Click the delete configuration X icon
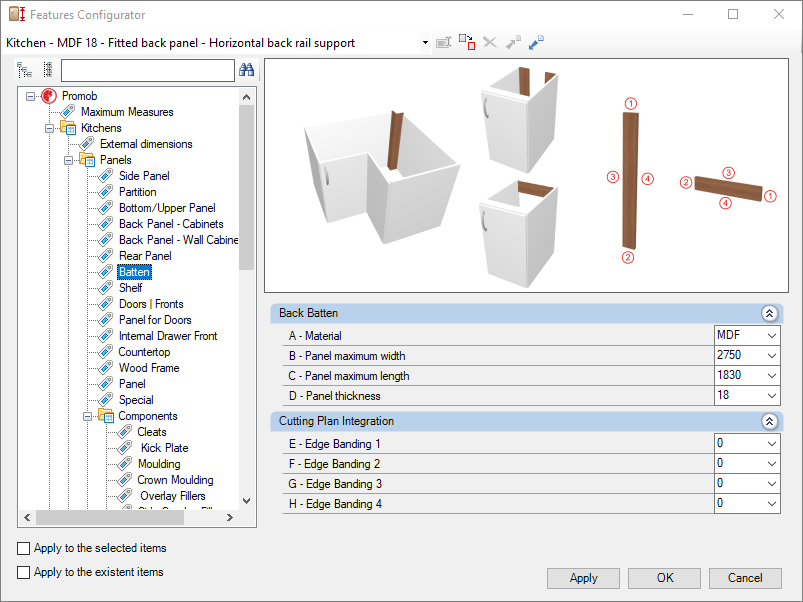 click(x=490, y=42)
